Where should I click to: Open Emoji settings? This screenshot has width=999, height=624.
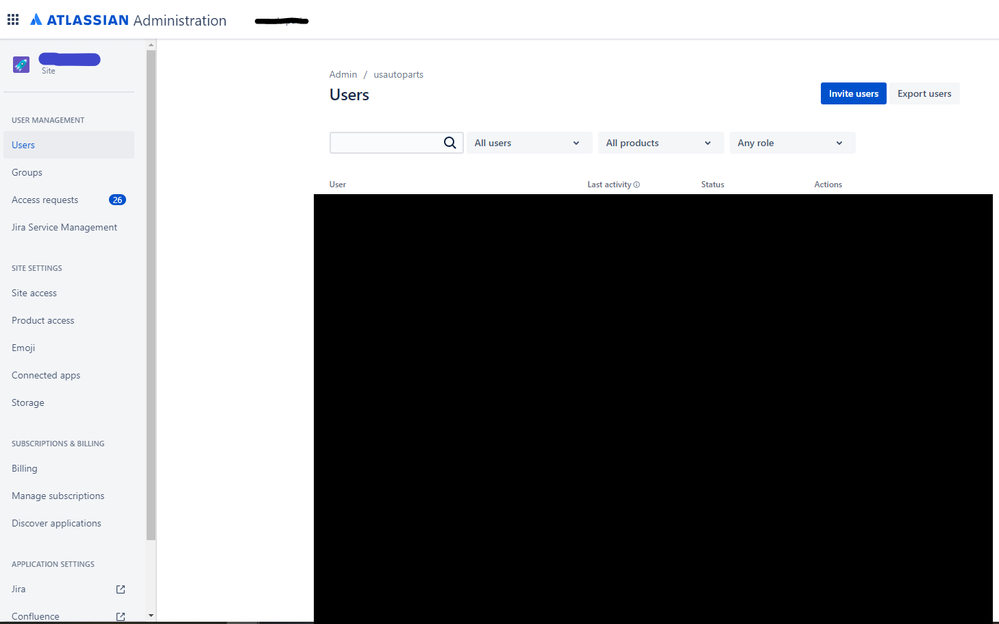point(23,347)
